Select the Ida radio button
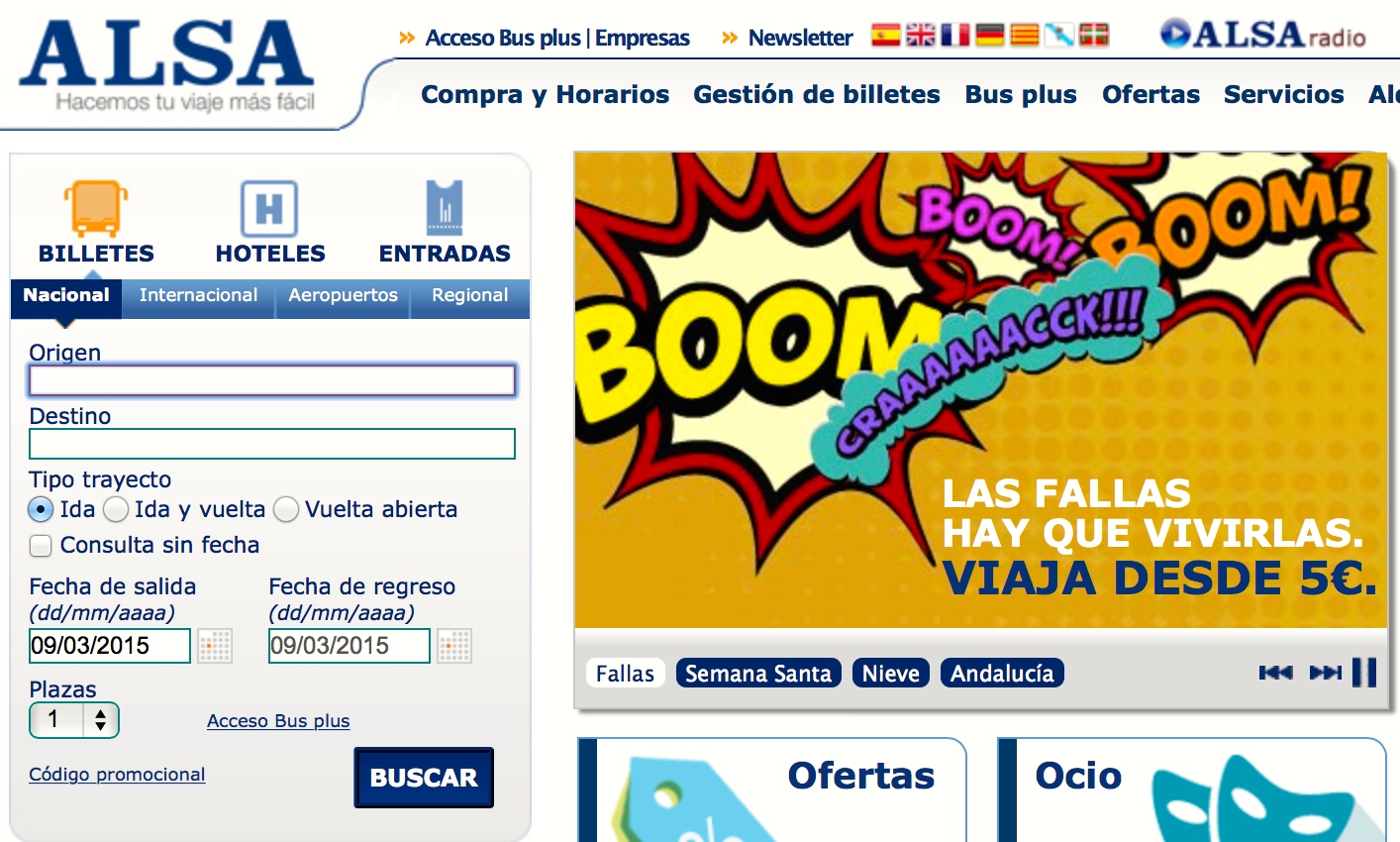Viewport: 1400px width, 842px height. click(41, 510)
